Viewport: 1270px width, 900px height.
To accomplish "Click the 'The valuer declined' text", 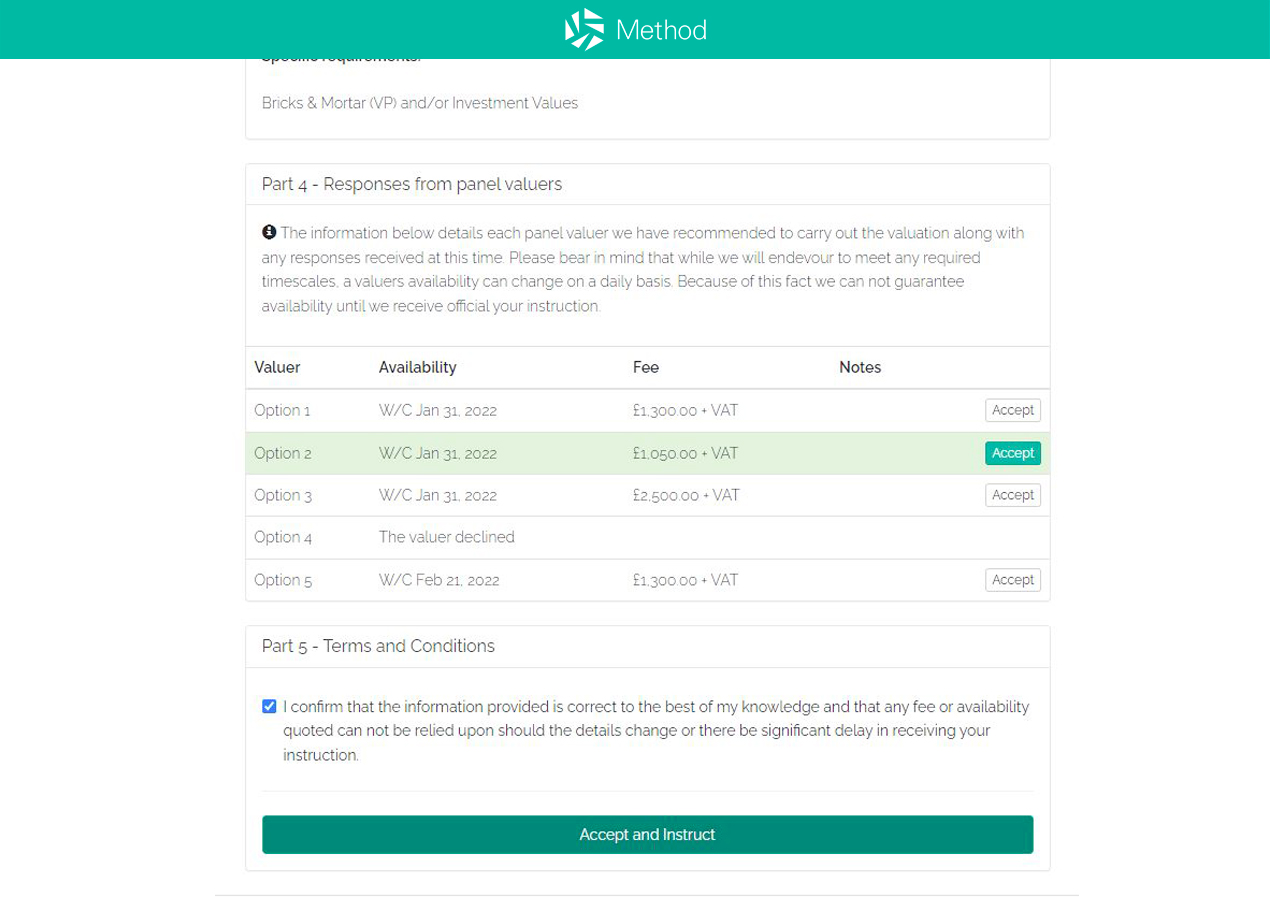I will coord(446,537).
